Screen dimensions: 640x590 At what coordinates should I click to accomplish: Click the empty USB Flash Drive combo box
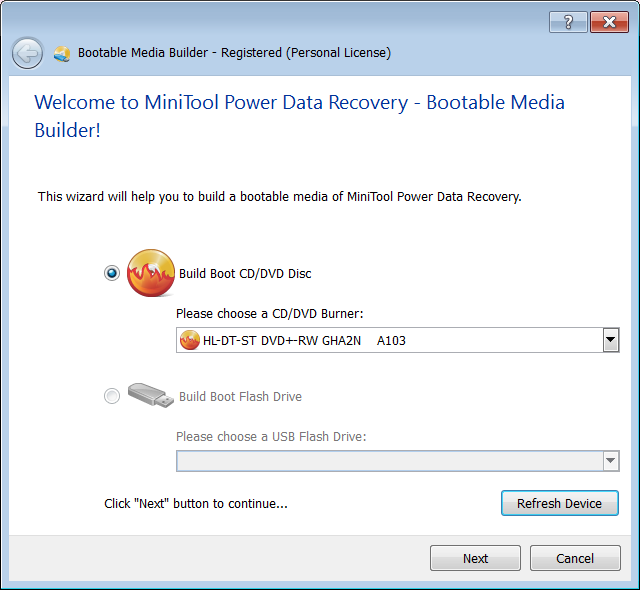coord(398,461)
